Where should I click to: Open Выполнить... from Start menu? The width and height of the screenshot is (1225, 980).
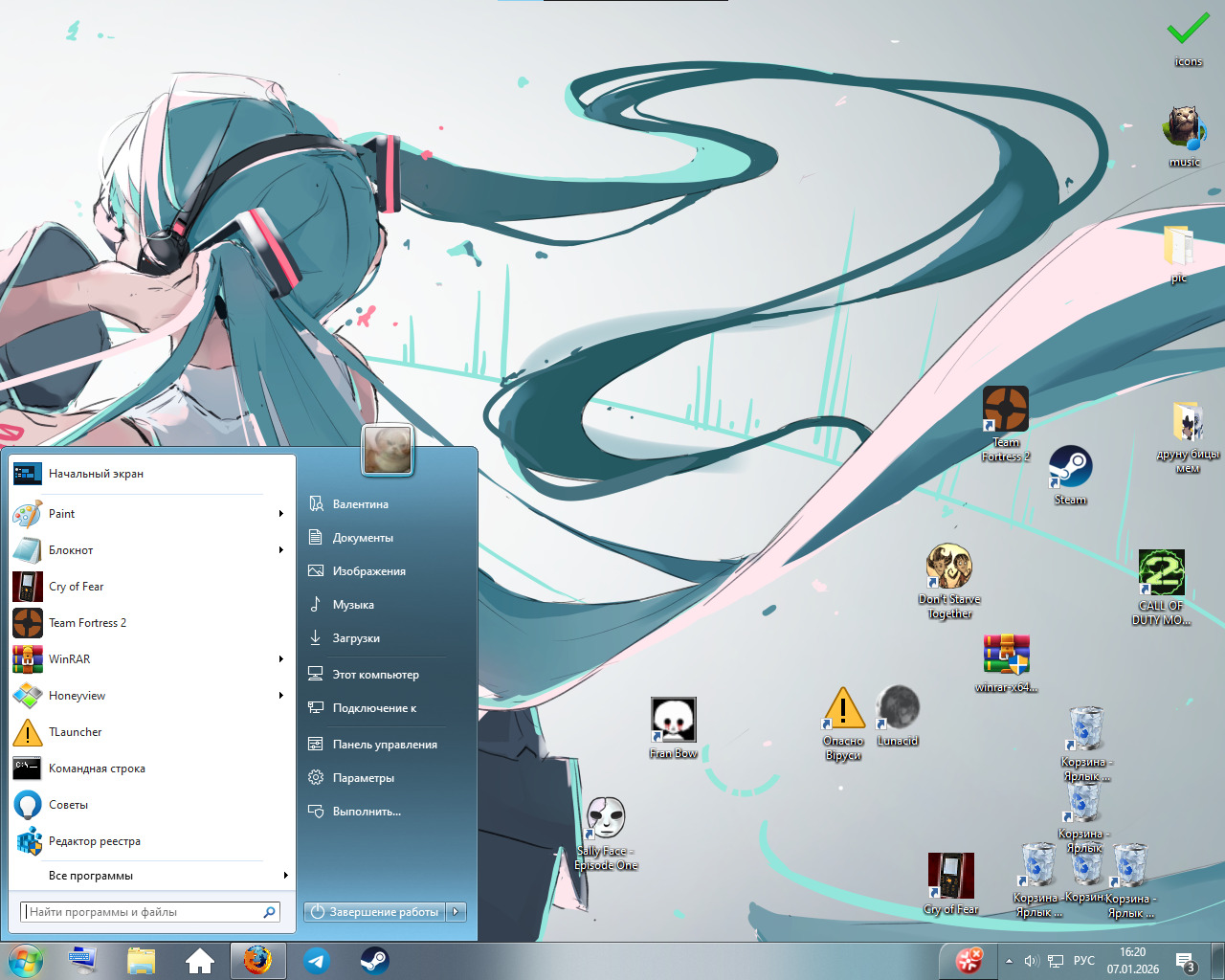point(367,812)
